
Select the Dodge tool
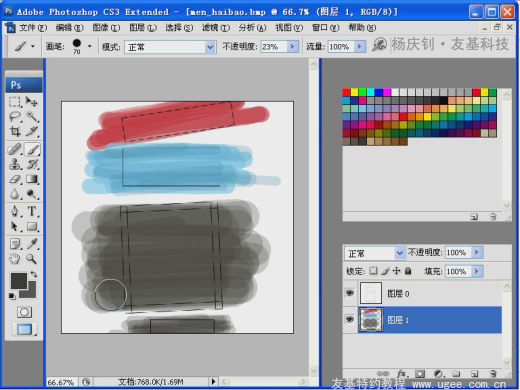pyautogui.click(x=32, y=194)
